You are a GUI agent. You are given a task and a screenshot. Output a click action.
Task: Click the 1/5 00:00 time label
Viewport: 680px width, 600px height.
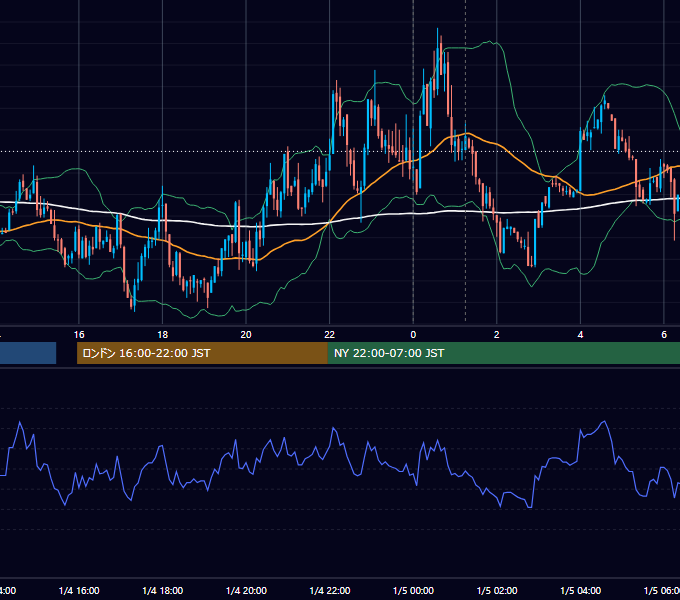click(413, 591)
